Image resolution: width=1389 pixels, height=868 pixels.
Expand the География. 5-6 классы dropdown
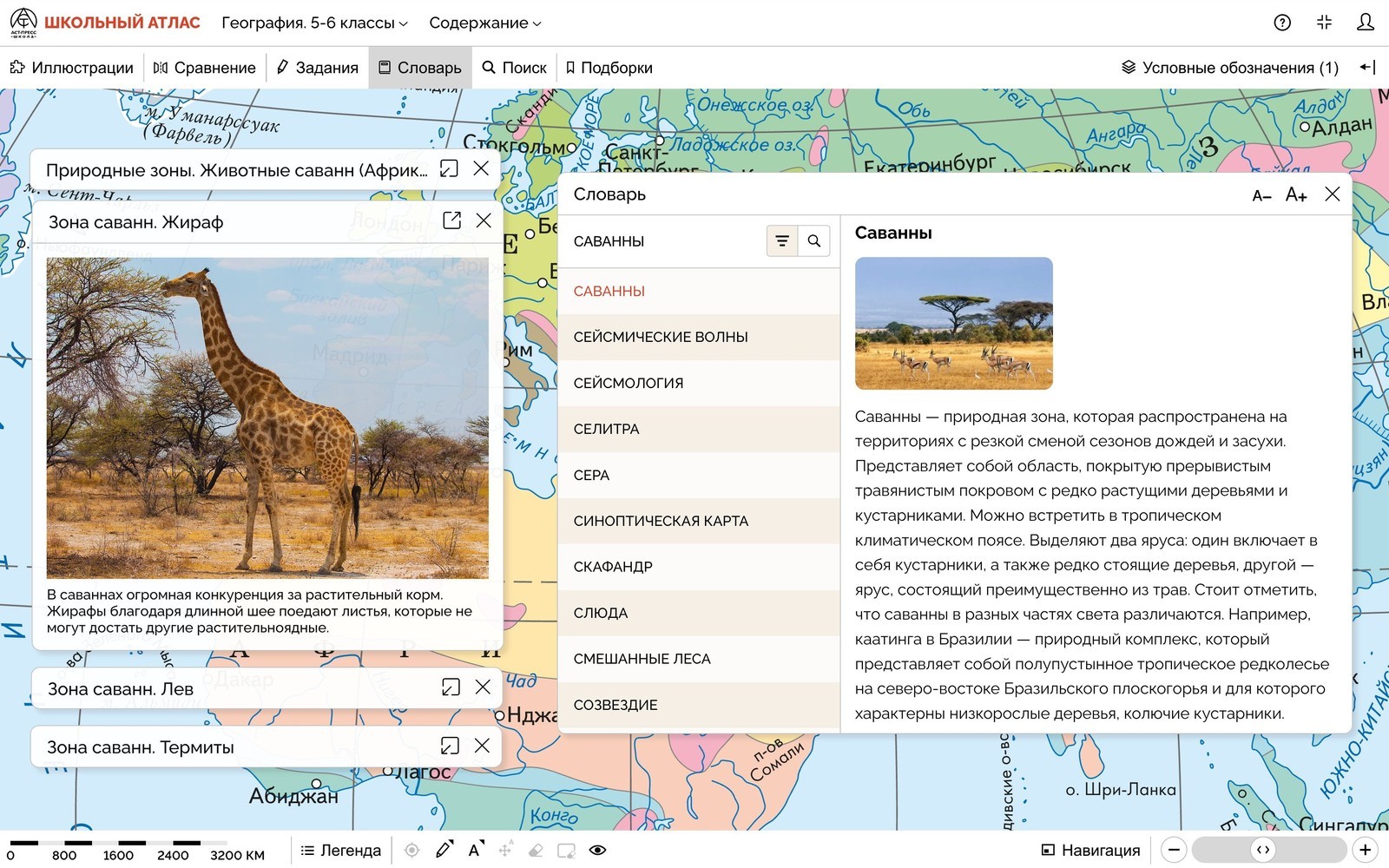[314, 23]
